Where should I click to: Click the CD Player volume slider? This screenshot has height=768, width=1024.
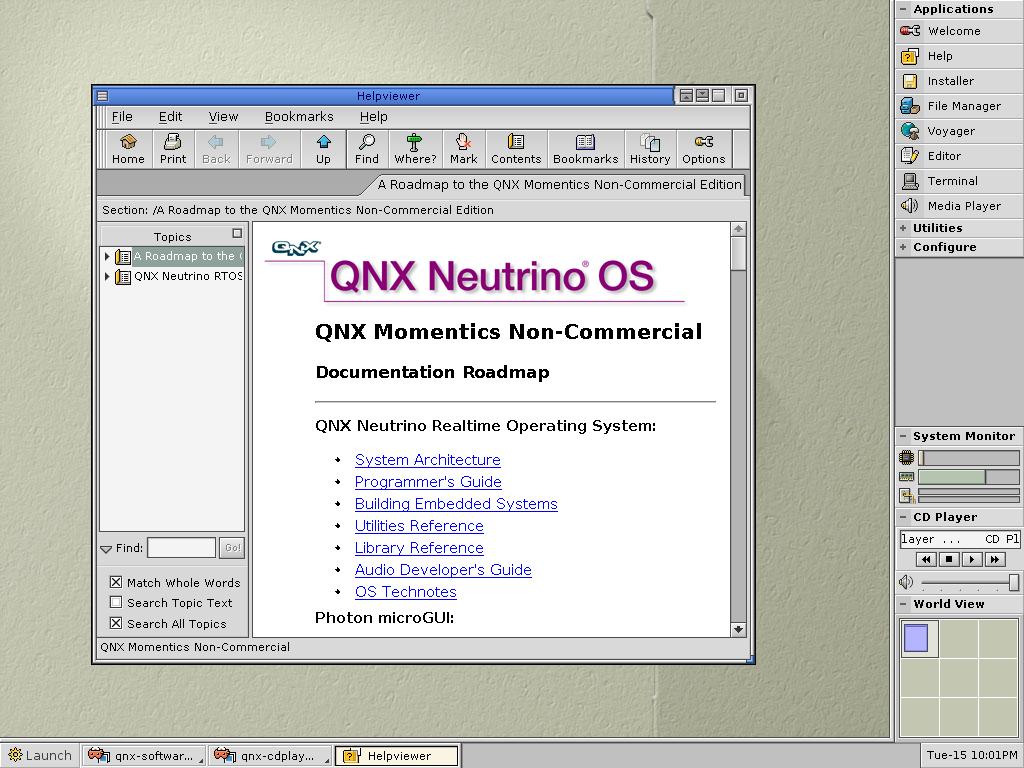[968, 582]
